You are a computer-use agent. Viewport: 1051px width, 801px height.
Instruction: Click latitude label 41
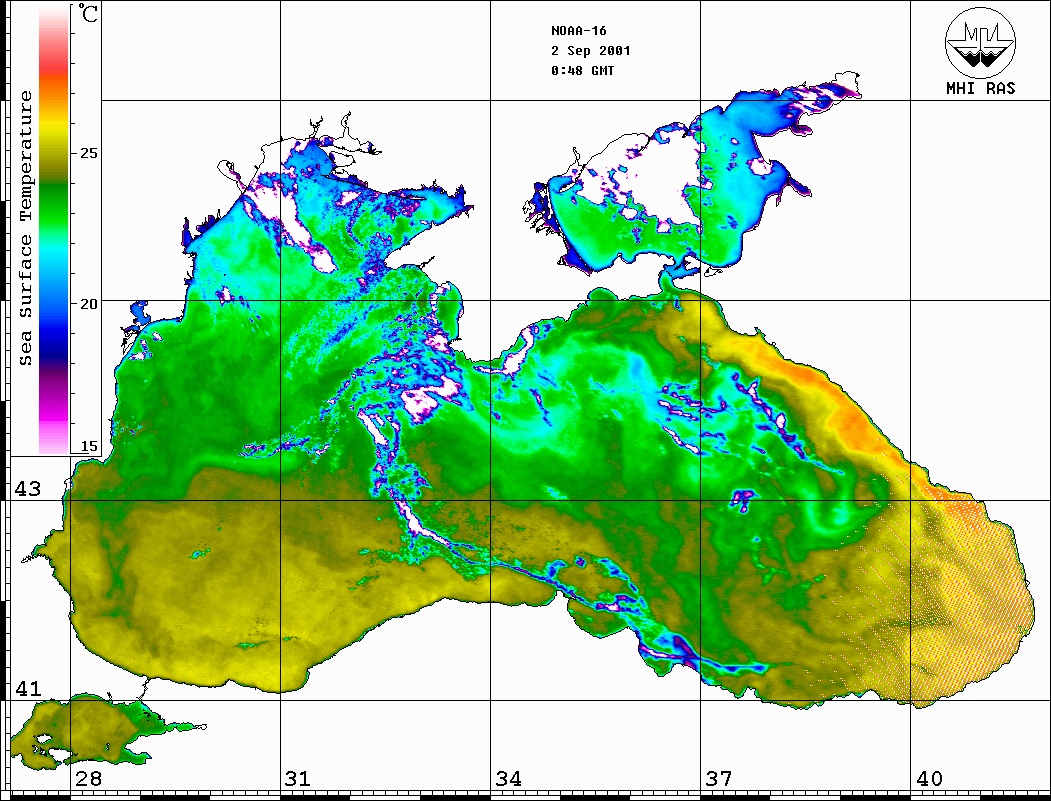coord(27,689)
